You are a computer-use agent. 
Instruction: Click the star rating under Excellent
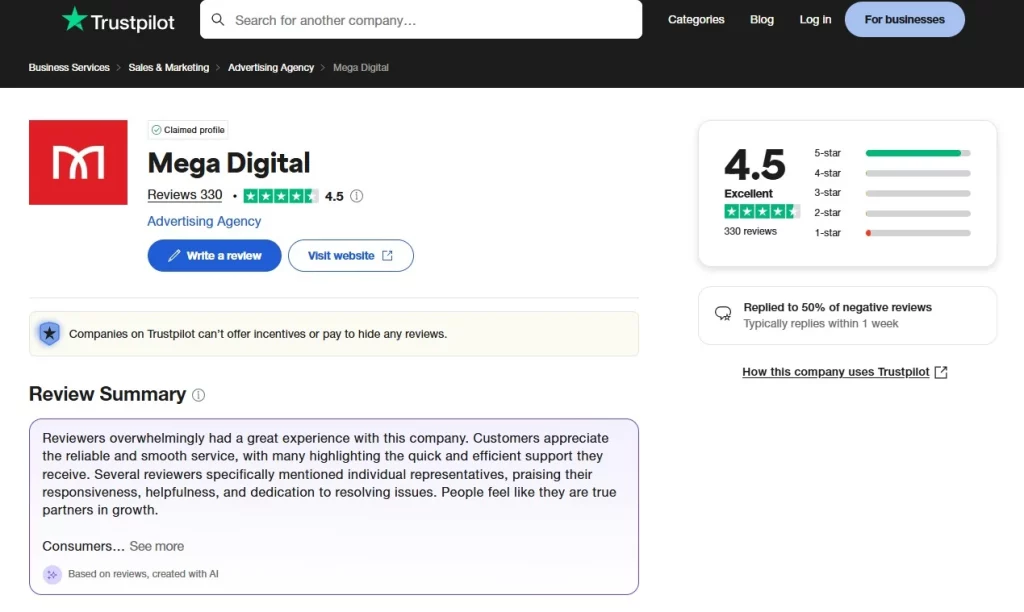click(761, 212)
